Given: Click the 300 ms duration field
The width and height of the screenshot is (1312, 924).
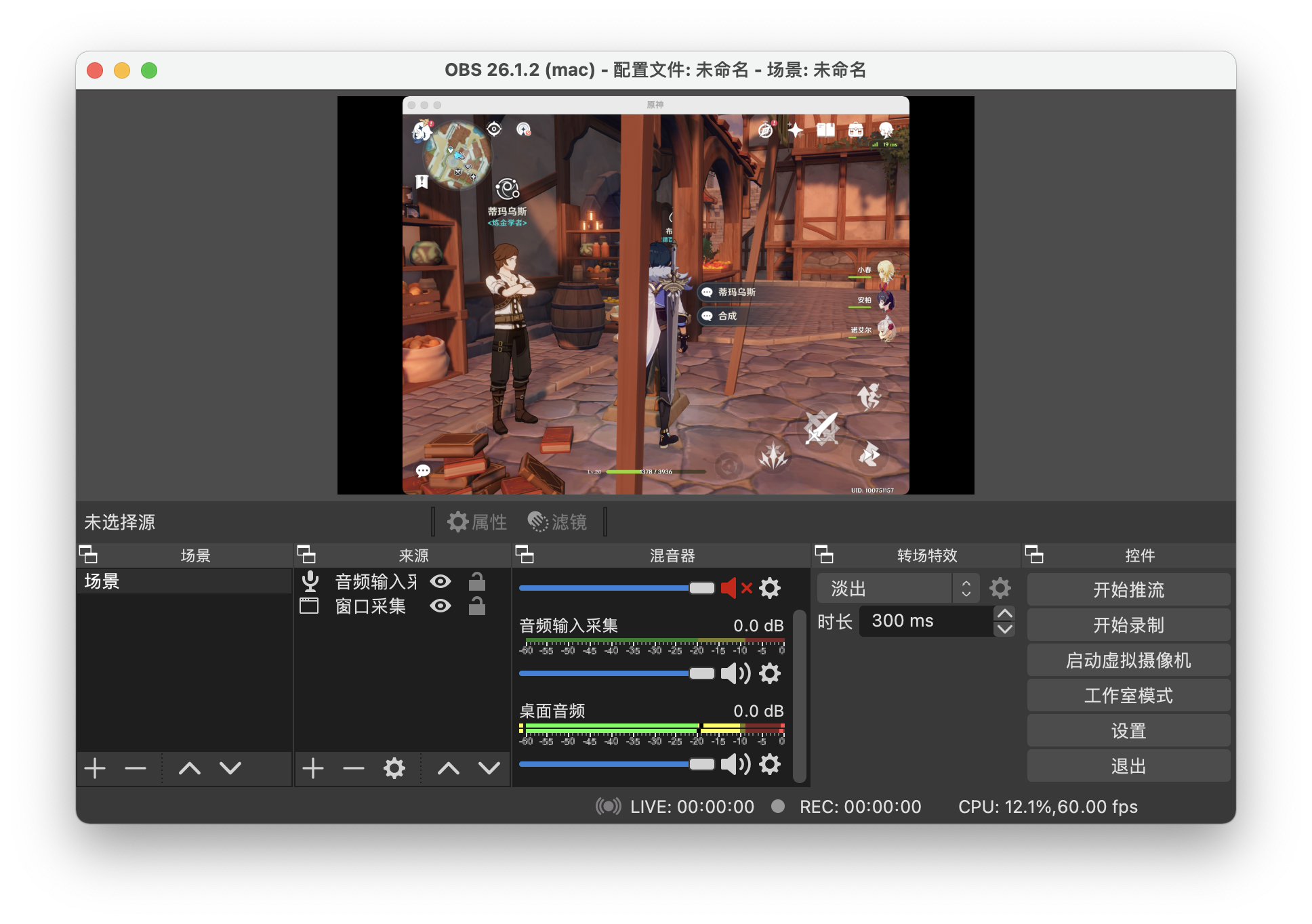Looking at the screenshot, I should click(x=926, y=621).
